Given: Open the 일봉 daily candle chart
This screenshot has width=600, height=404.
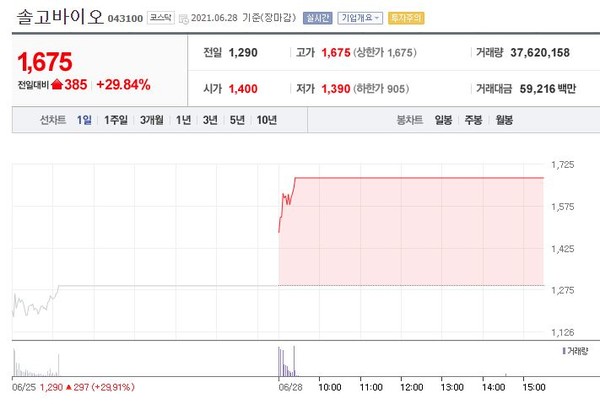Looking at the screenshot, I should [443, 120].
